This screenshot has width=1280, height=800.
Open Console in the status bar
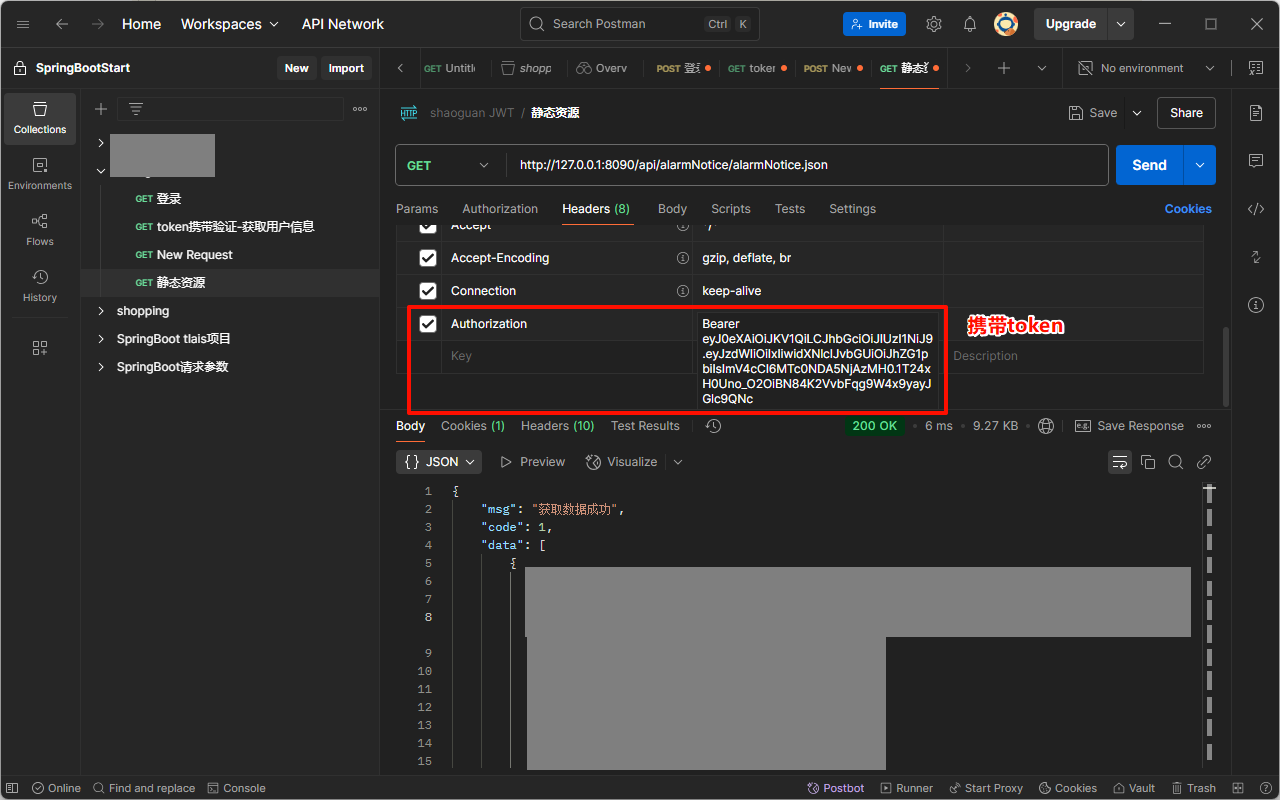pos(236,788)
